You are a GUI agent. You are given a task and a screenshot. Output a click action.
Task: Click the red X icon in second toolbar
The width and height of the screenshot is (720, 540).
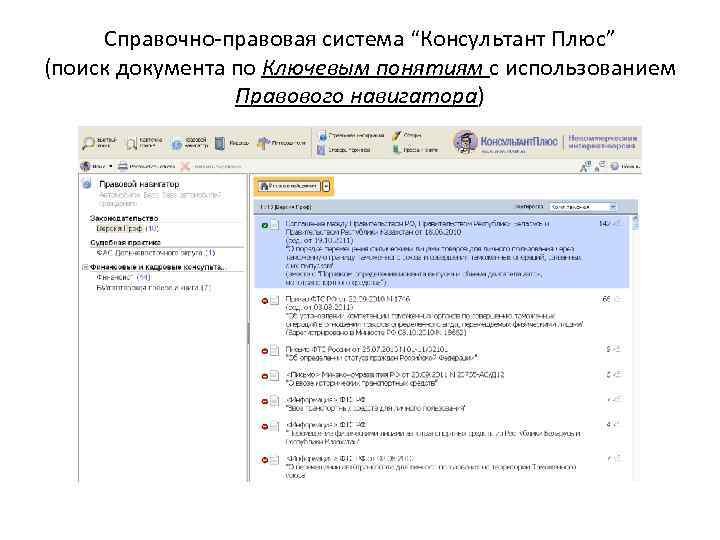coord(185,166)
